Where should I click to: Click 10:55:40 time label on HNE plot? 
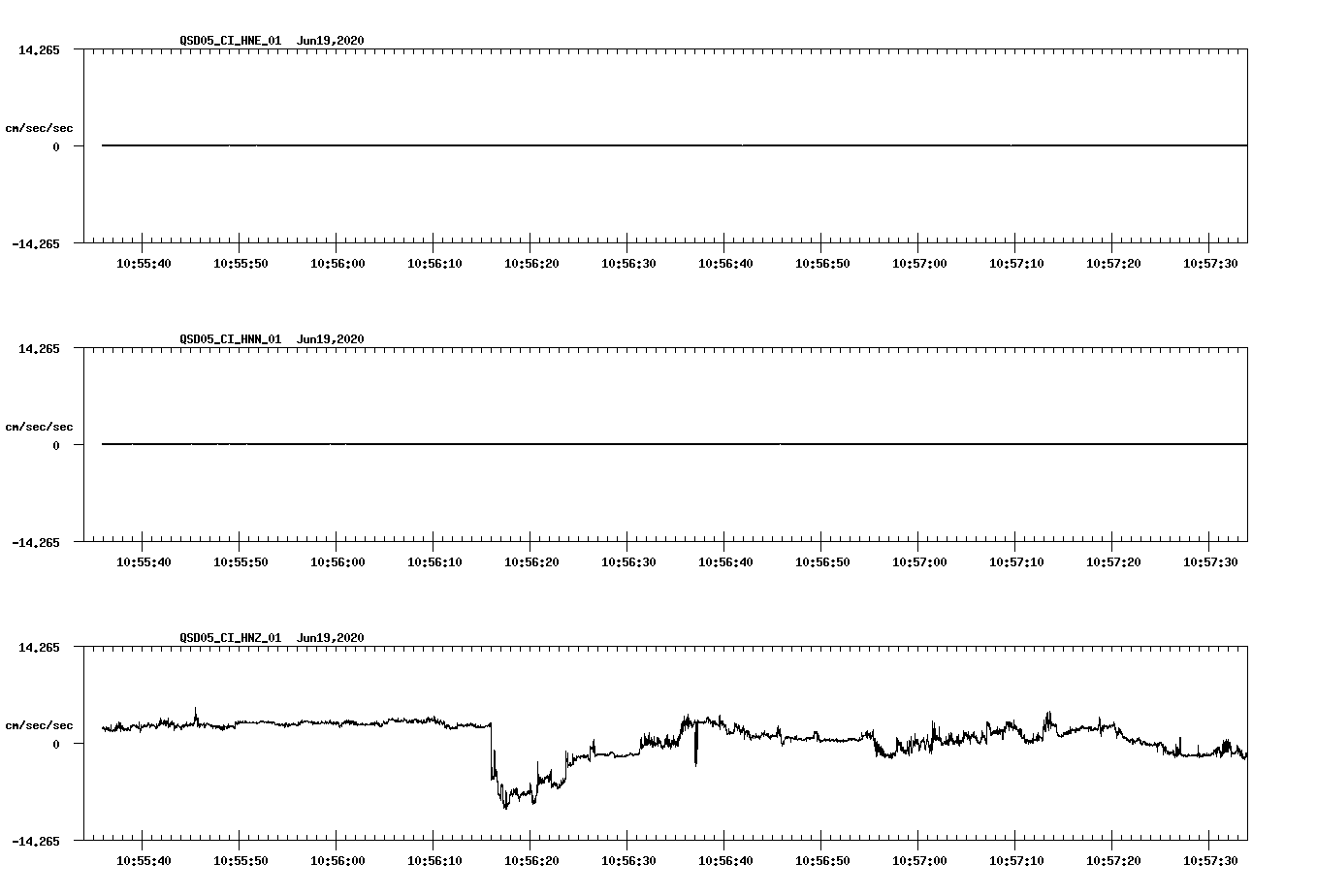[x=144, y=263]
